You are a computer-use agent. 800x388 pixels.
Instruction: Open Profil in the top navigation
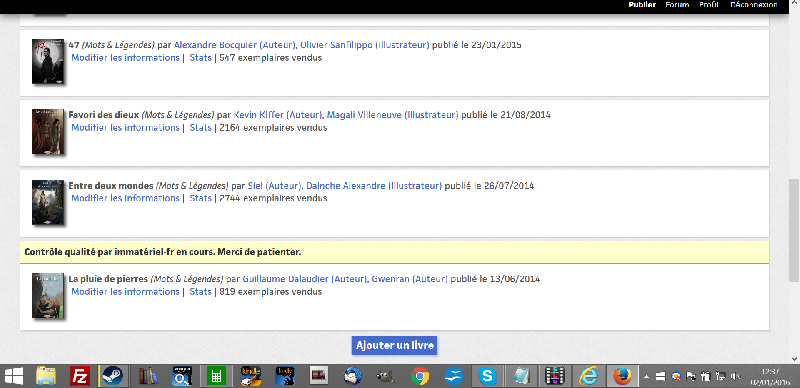(x=709, y=5)
